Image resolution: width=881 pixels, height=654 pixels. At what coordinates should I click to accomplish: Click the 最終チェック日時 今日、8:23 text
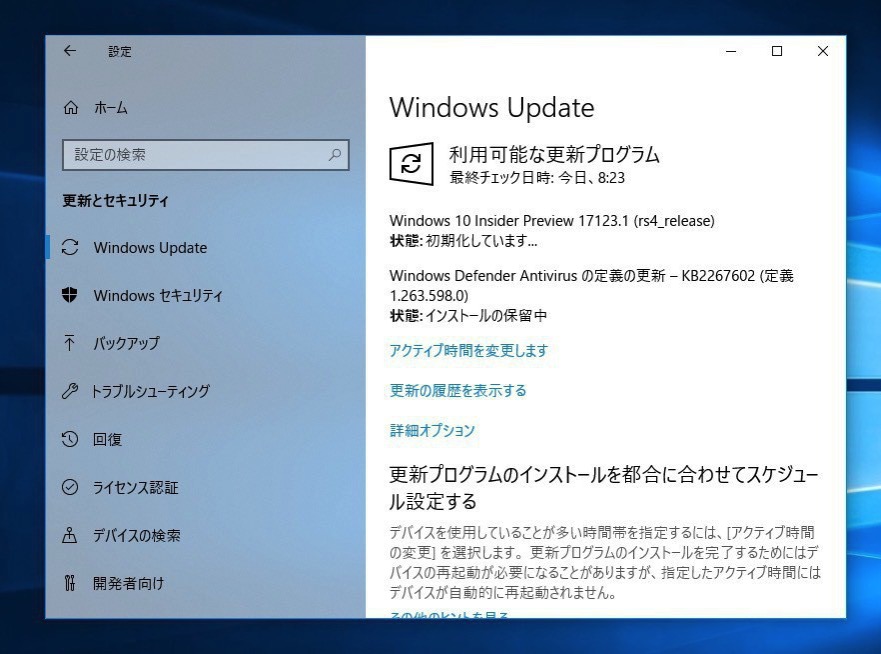537,178
